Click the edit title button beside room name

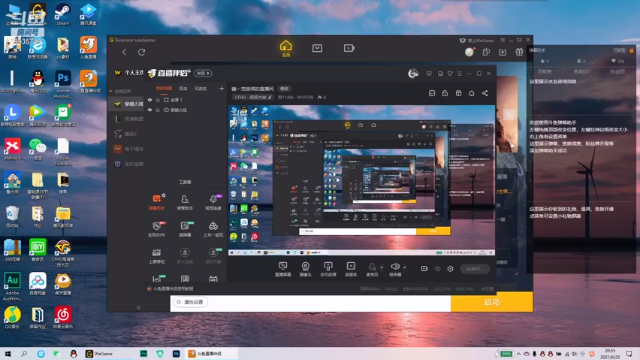tap(284, 89)
